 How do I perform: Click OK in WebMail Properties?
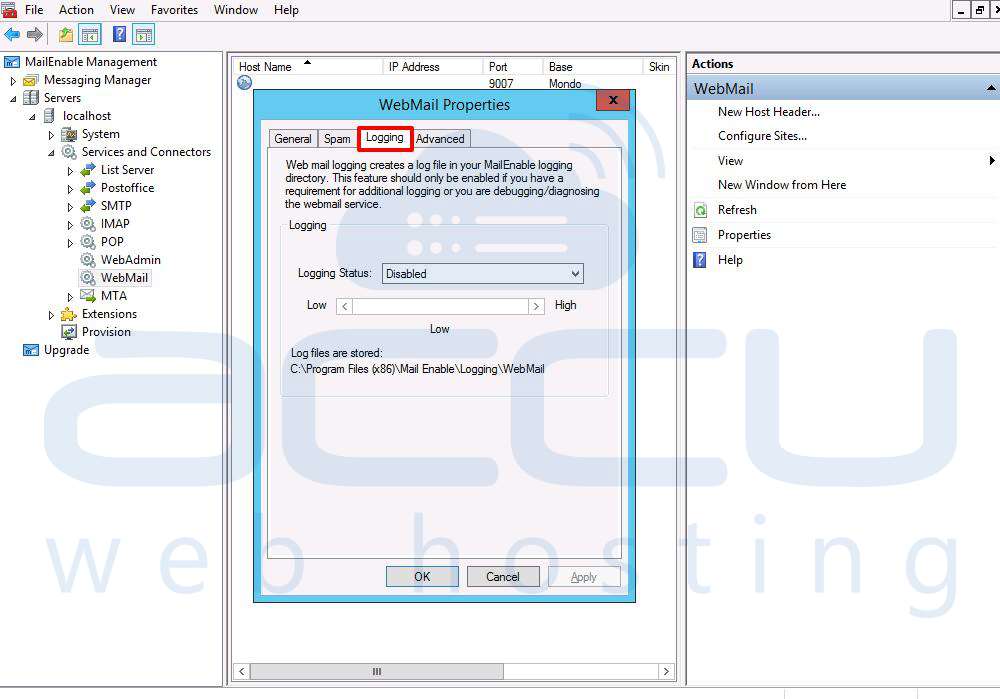(422, 577)
